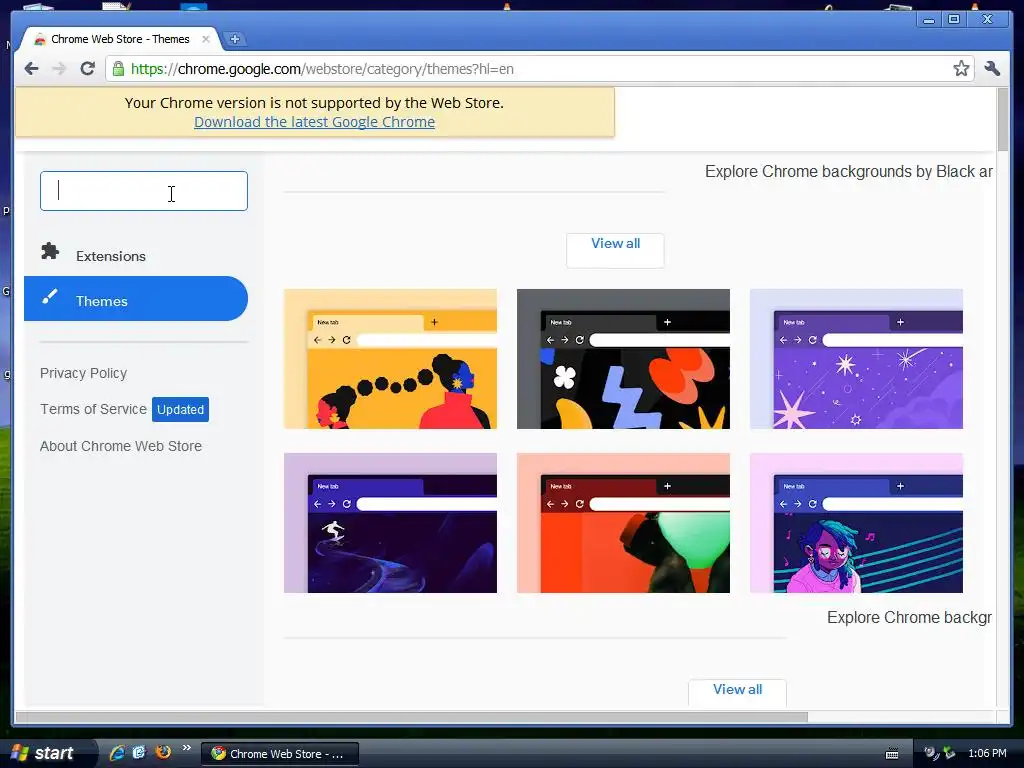This screenshot has height=768, width=1024.
Task: Open About Chrome Web Store
Action: pos(121,446)
